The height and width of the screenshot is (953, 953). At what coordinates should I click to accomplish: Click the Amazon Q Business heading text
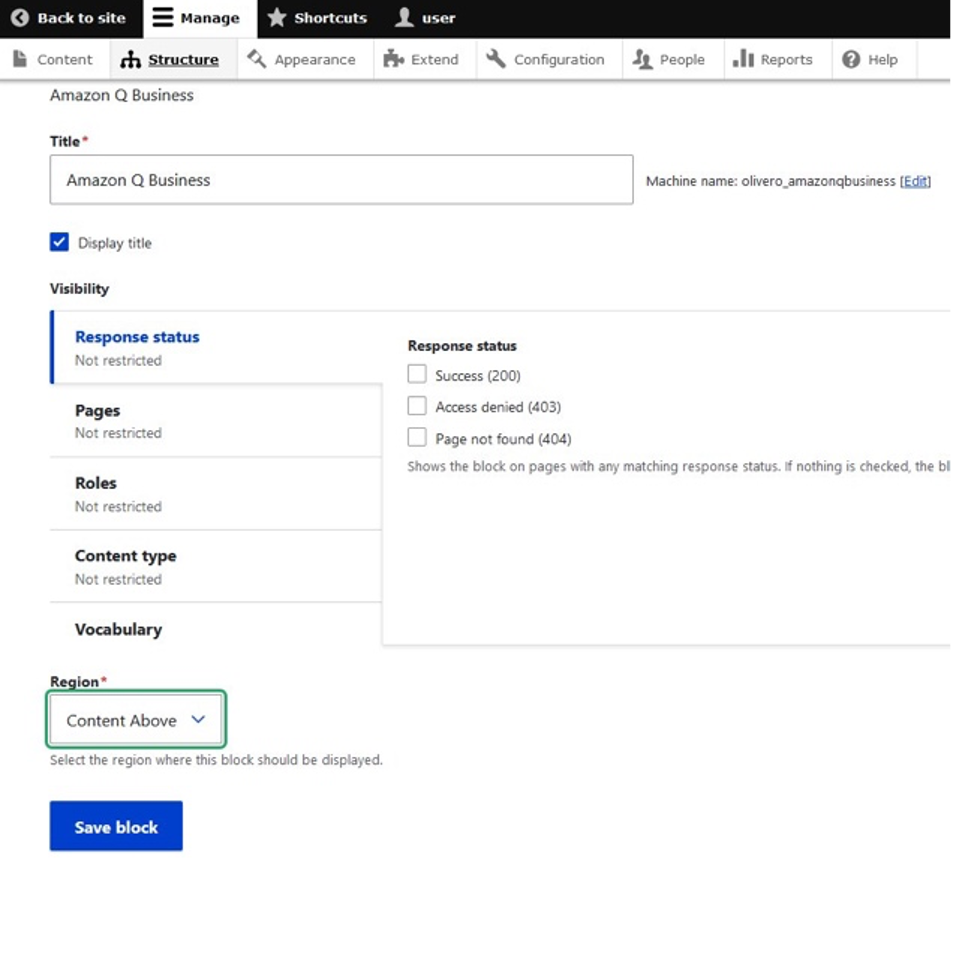[122, 95]
